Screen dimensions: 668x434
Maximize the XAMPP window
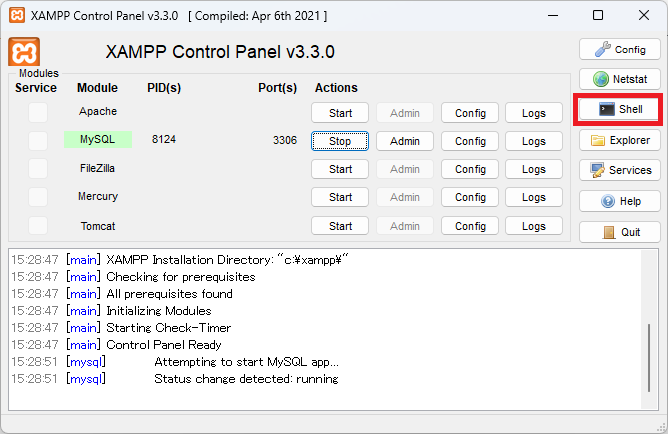point(598,15)
